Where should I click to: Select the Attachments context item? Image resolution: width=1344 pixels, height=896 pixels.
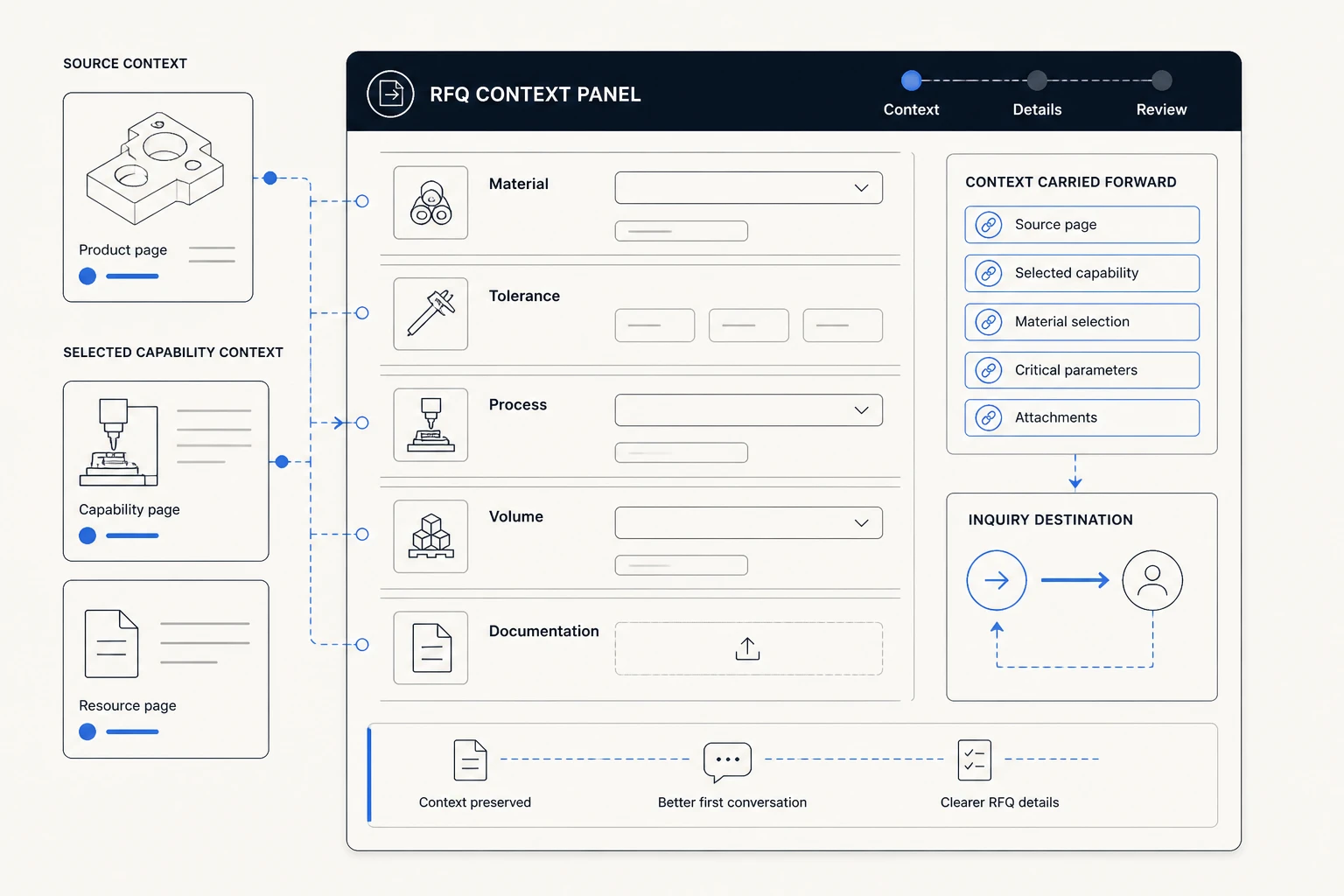click(x=1081, y=418)
